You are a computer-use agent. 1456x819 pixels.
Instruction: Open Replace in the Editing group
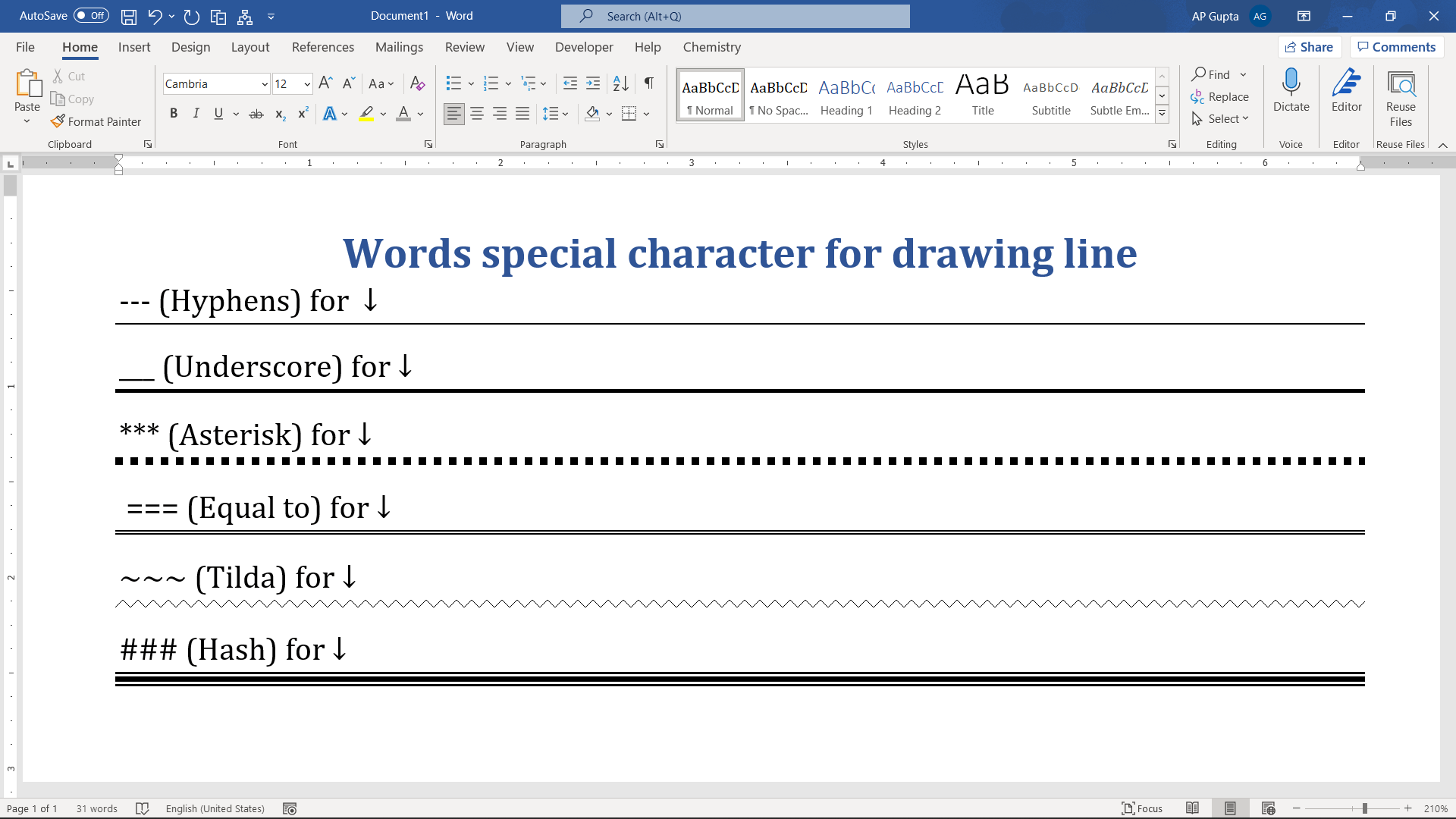tap(1221, 96)
